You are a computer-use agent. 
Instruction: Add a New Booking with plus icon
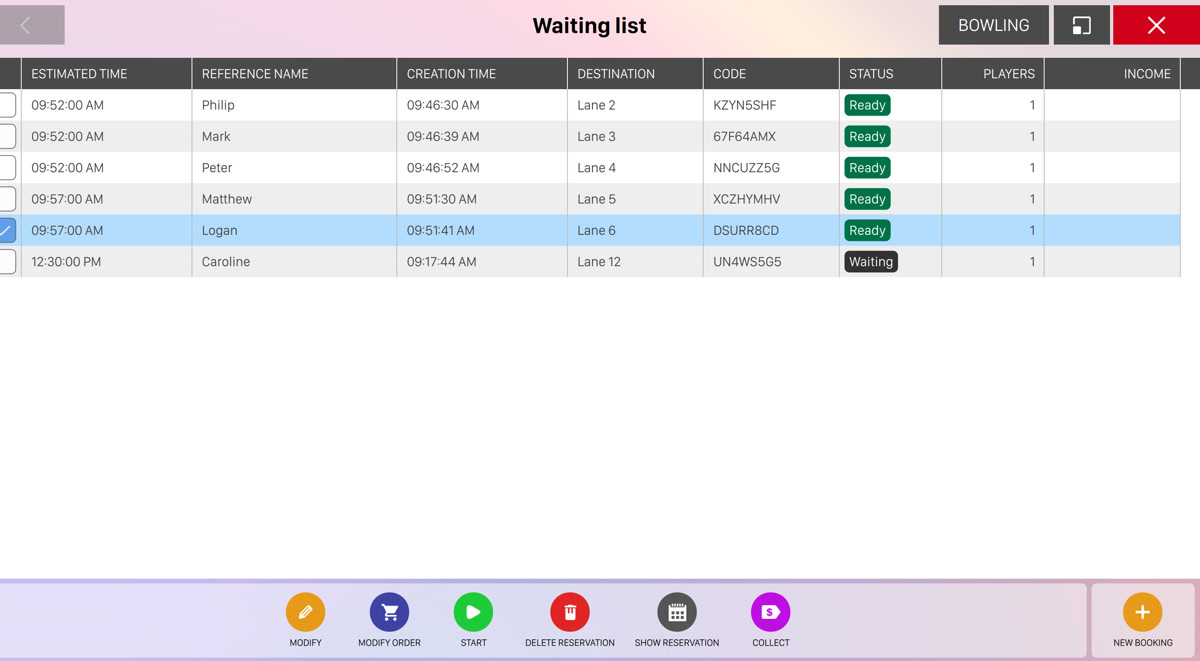tap(1142, 612)
